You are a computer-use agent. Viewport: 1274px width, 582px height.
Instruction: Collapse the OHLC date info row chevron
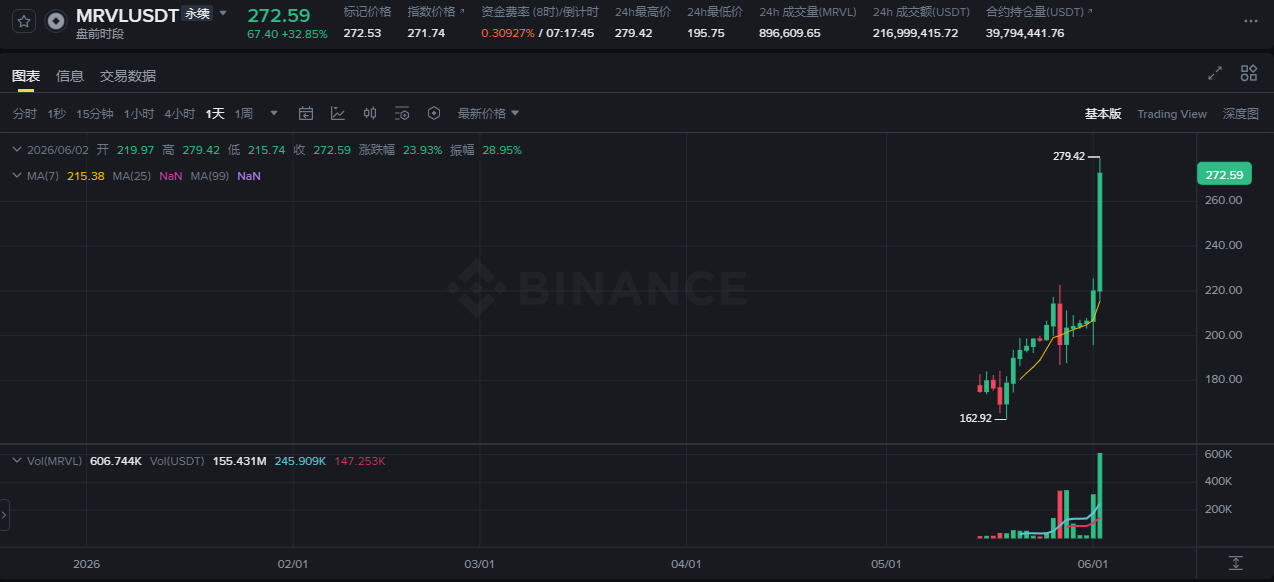coord(17,149)
